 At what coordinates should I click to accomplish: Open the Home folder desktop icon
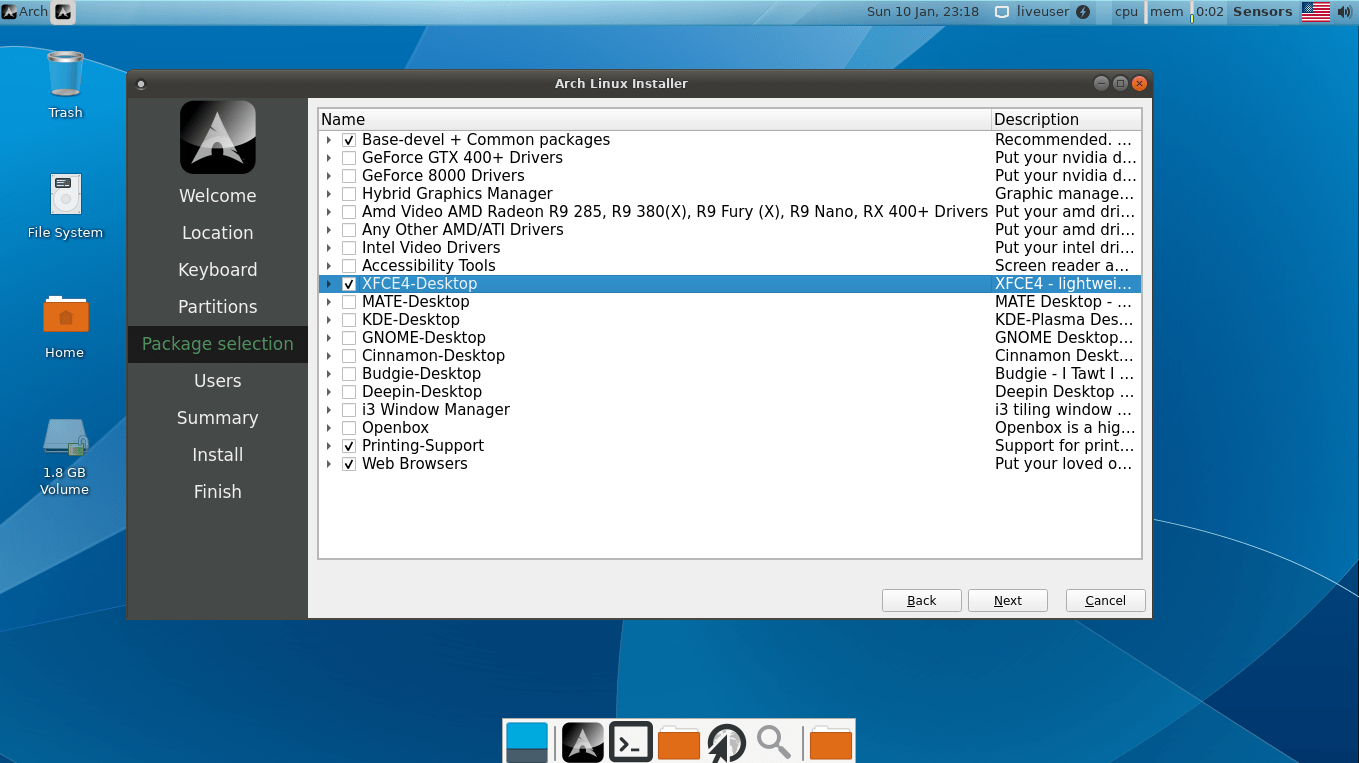(65, 314)
